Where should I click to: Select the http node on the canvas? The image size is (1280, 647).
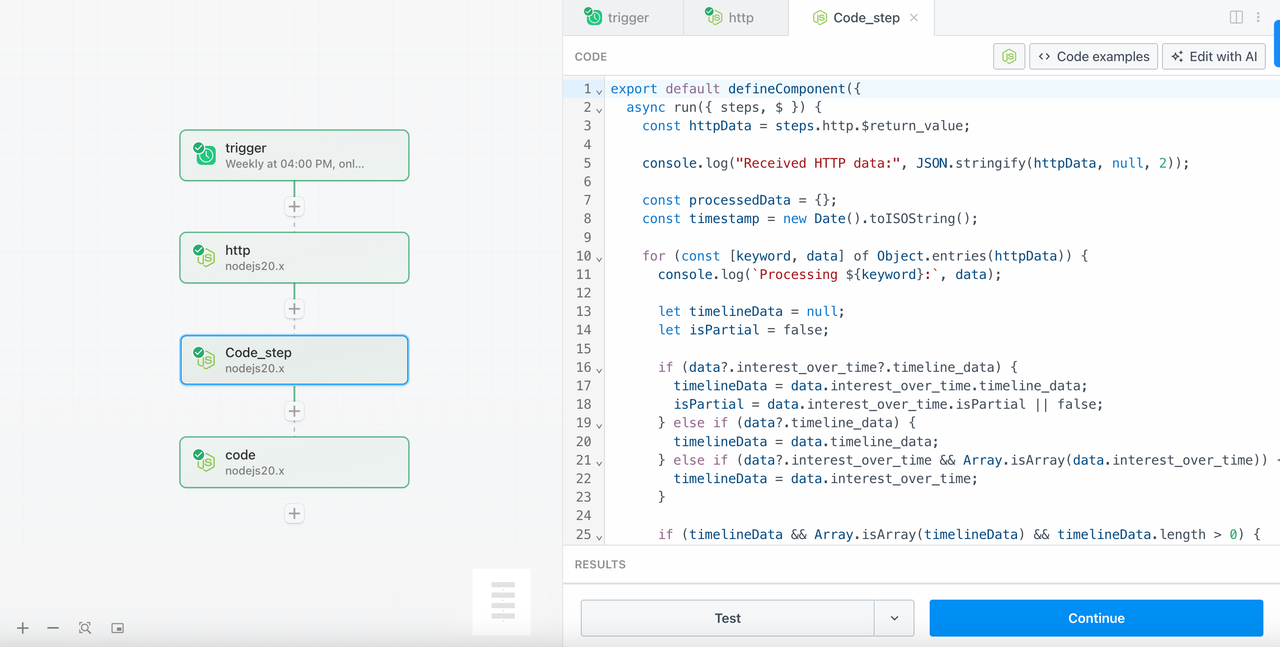click(x=294, y=258)
